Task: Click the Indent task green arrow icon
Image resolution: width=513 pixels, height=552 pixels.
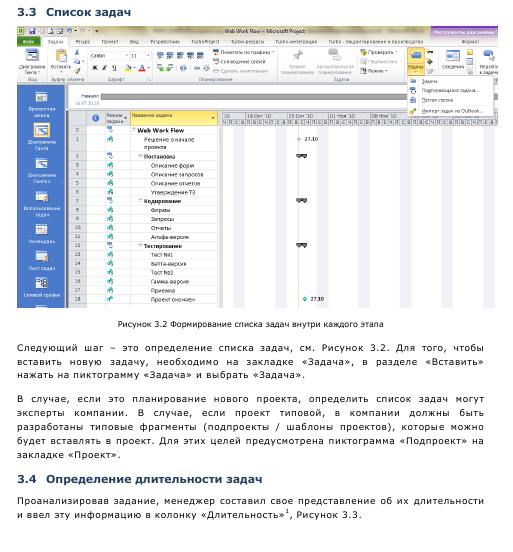Action: (170, 68)
